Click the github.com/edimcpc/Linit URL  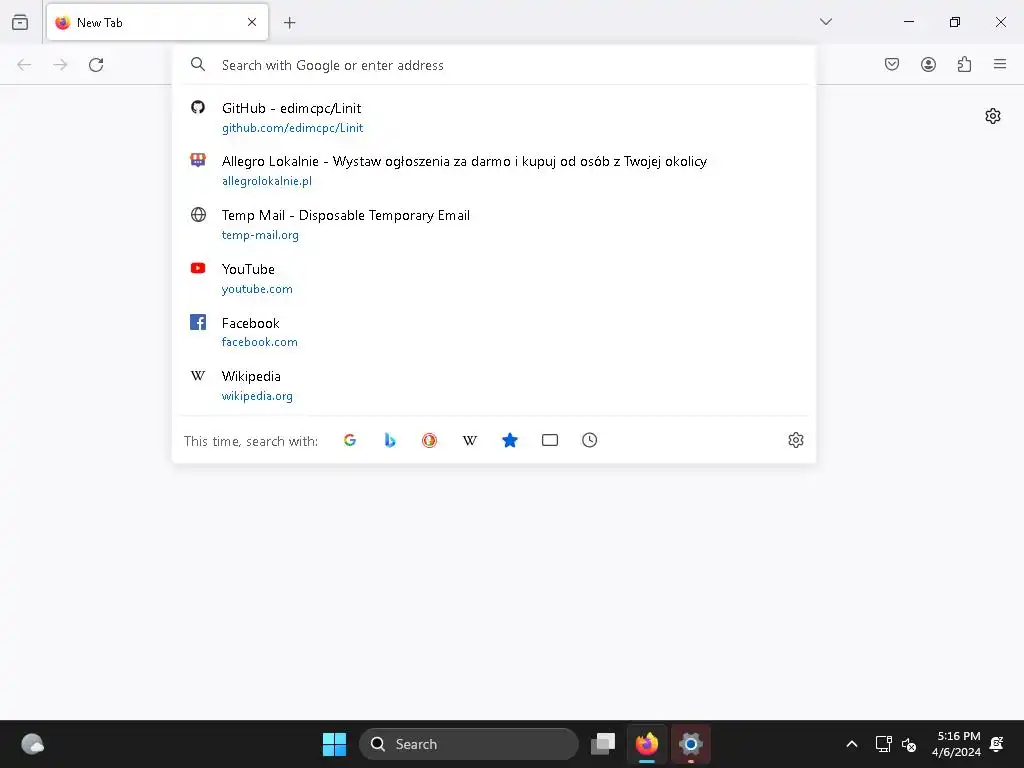pos(293,128)
